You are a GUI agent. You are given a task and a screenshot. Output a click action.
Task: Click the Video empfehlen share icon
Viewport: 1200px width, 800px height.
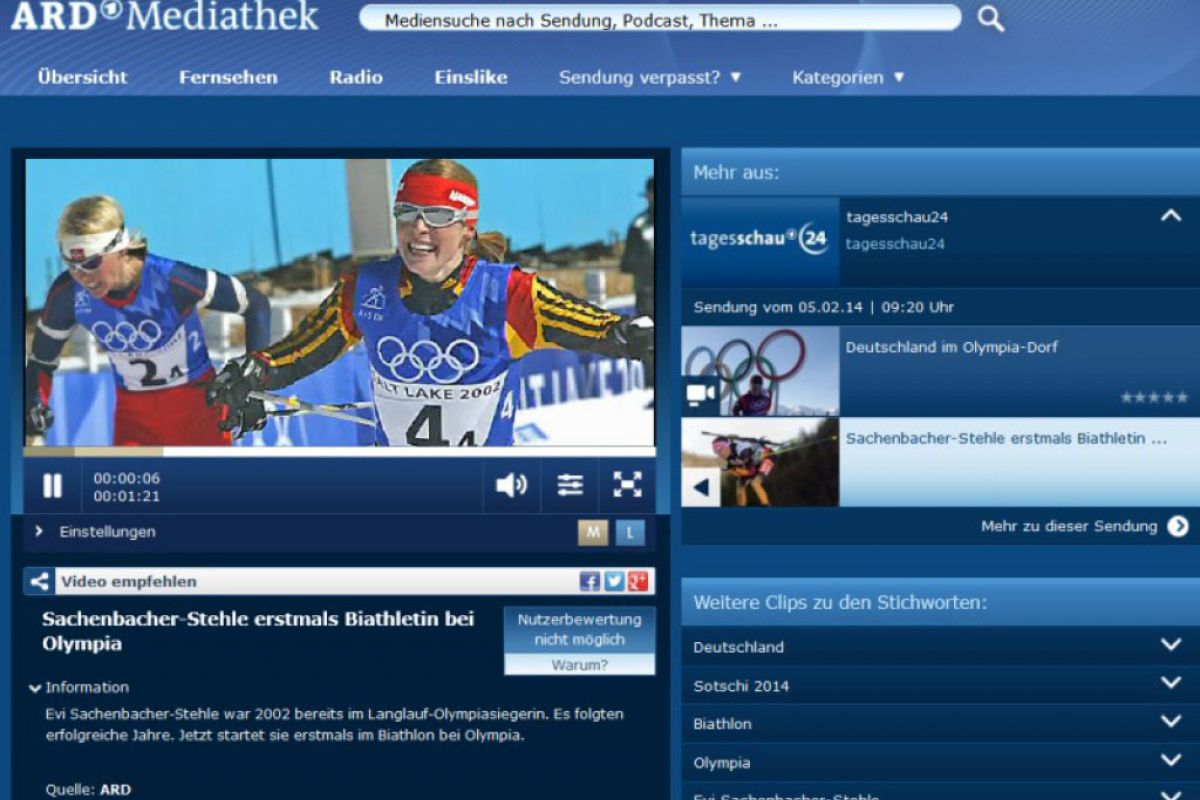[39, 582]
